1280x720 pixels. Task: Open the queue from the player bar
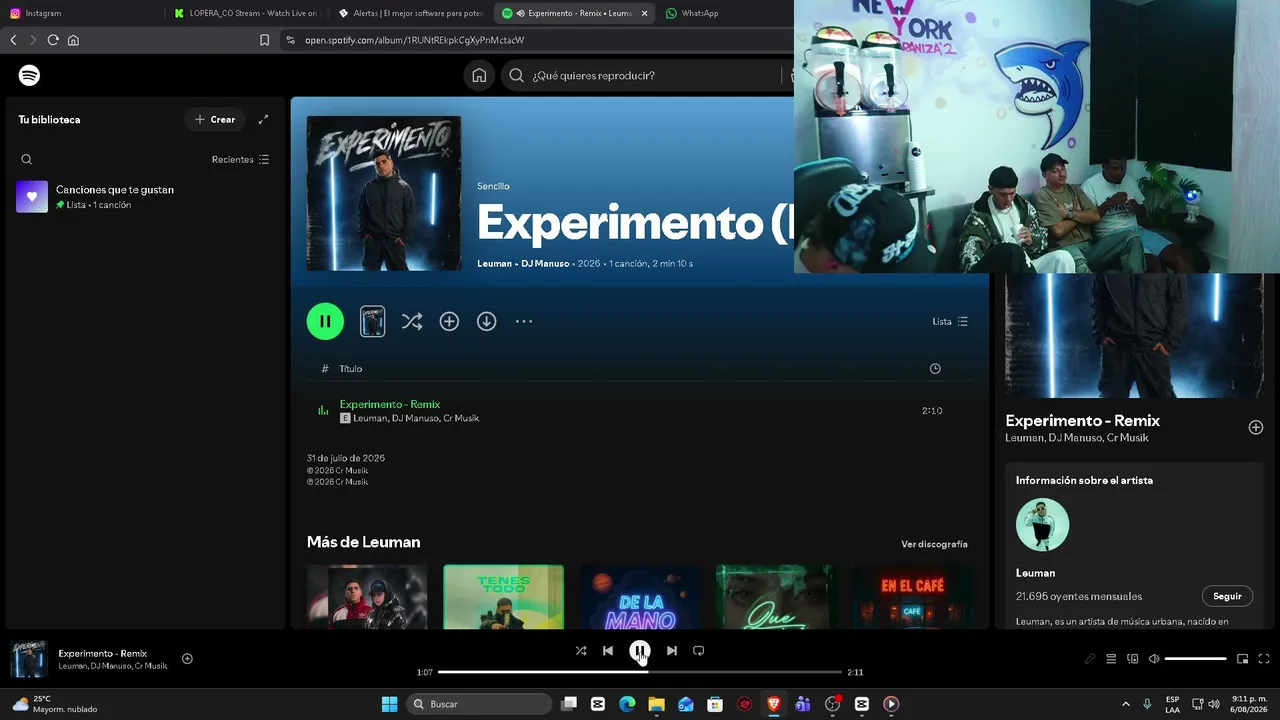1111,659
